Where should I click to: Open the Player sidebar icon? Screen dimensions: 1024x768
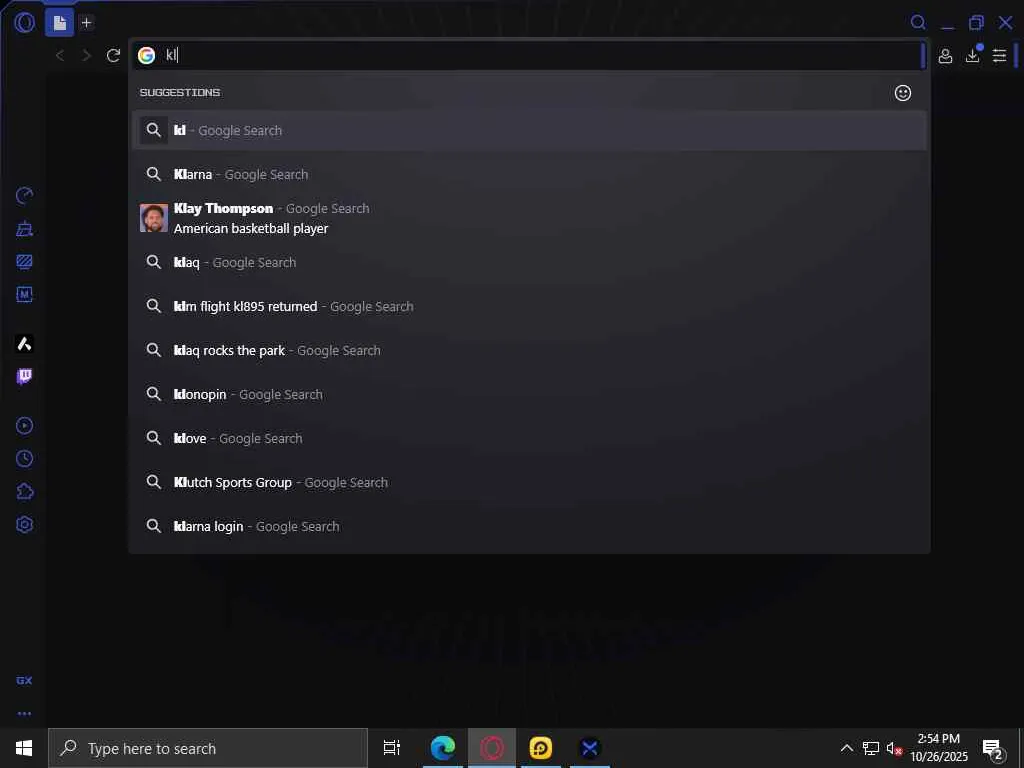coord(24,426)
